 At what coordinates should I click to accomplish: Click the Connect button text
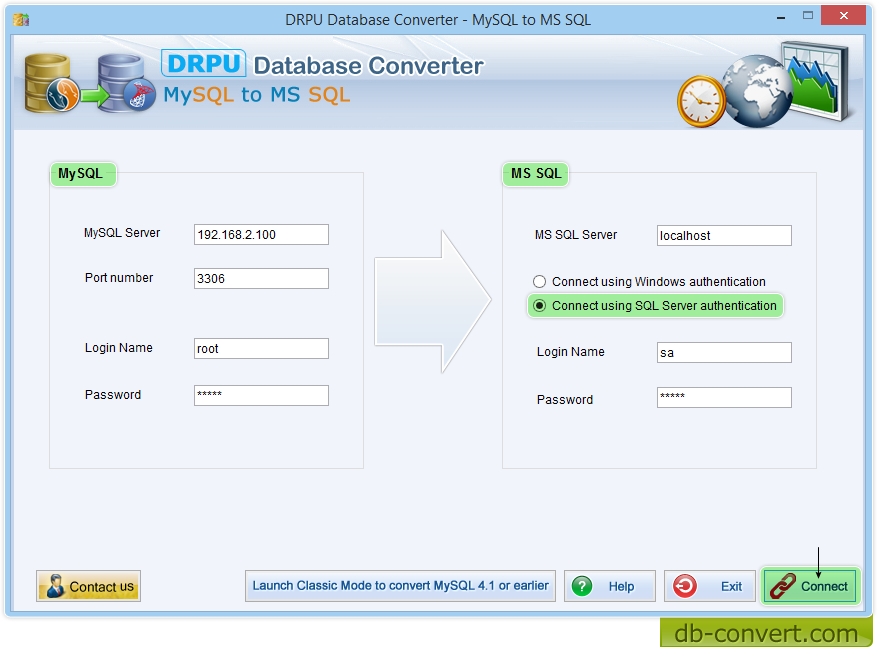(824, 587)
